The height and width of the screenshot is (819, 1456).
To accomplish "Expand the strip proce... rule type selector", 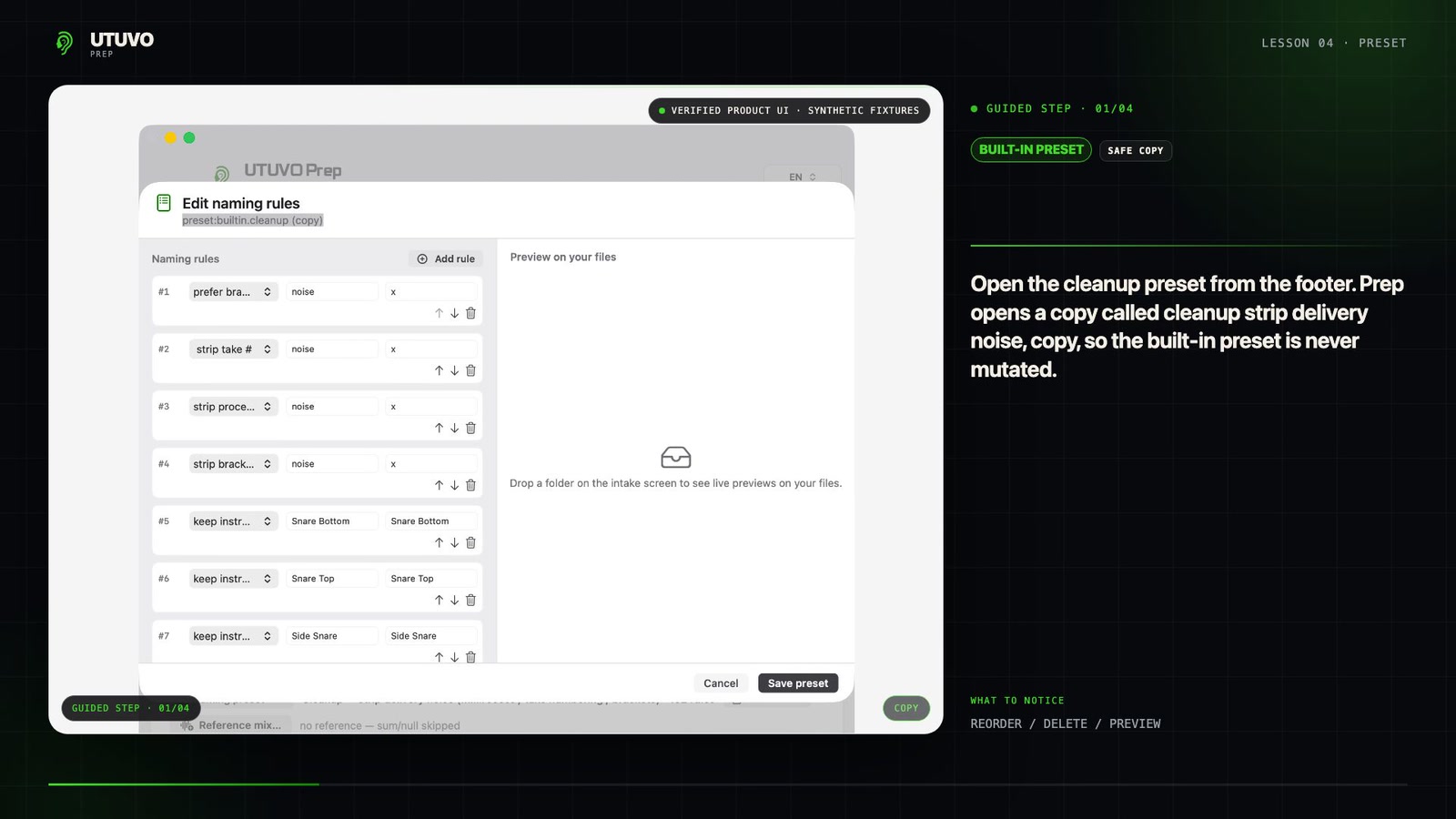I will tap(233, 407).
